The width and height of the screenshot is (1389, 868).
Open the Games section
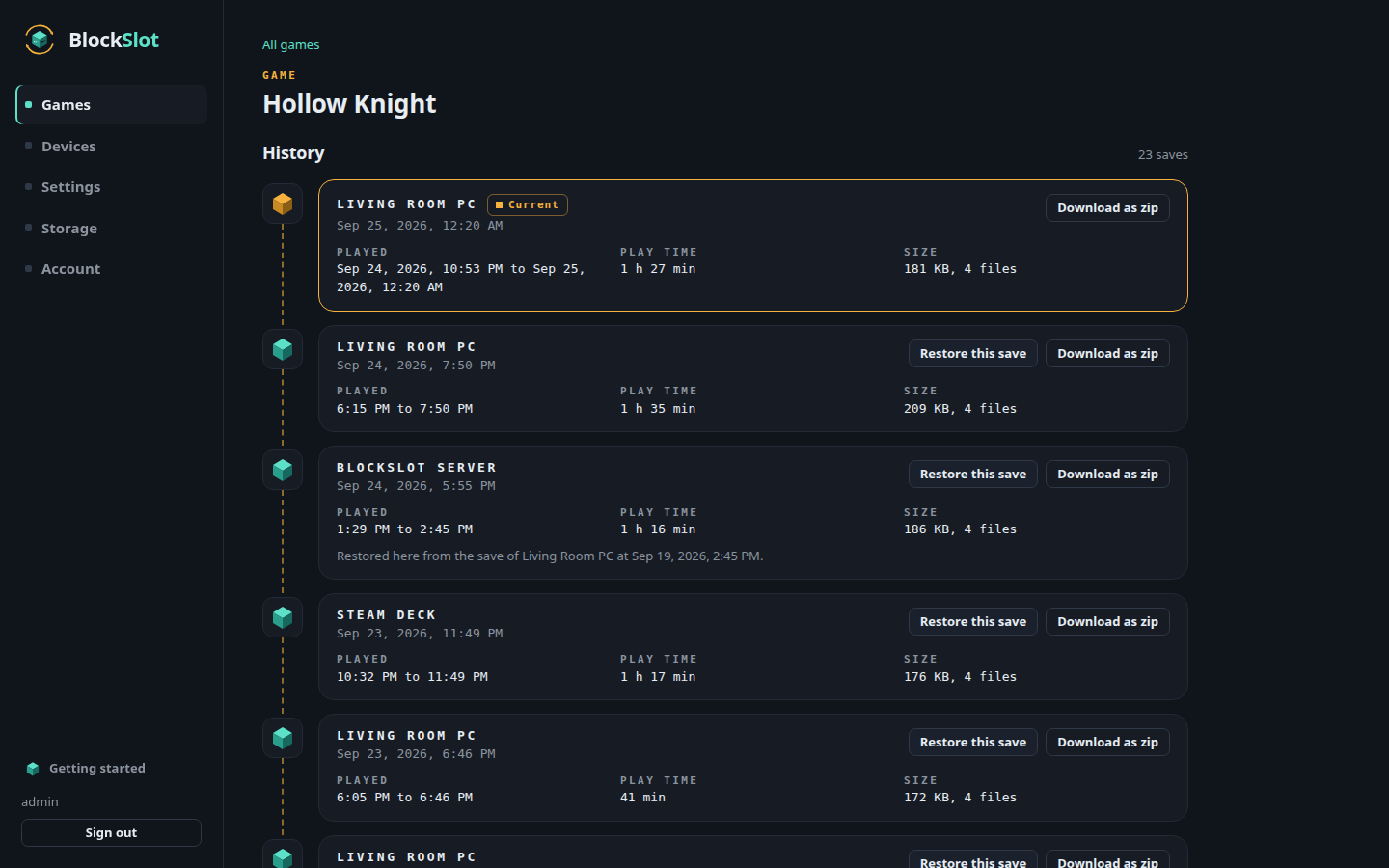pos(112,105)
